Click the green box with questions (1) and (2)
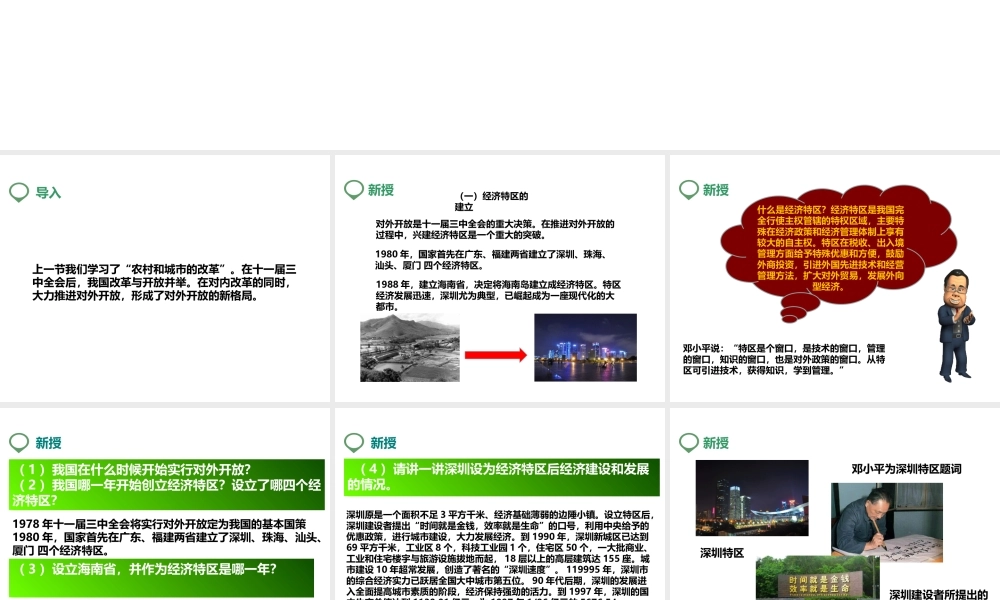 click(x=167, y=485)
